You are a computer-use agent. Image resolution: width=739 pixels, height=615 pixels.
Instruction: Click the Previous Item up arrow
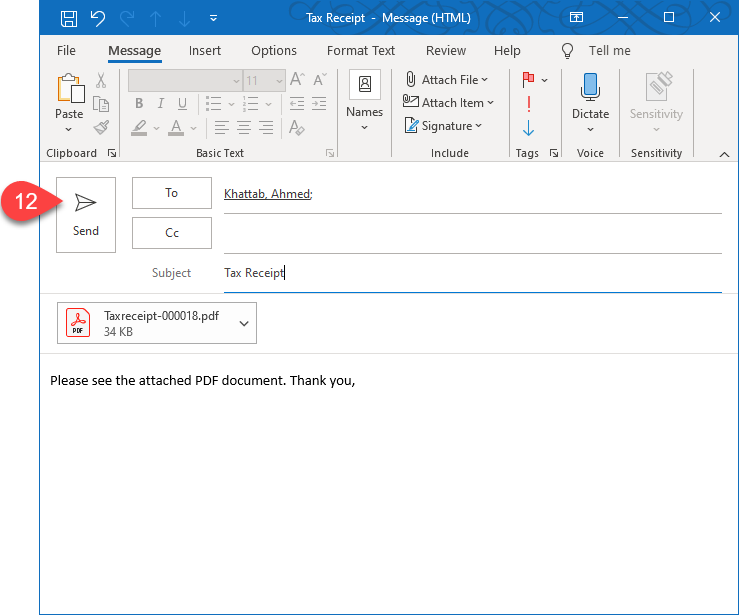tap(156, 19)
